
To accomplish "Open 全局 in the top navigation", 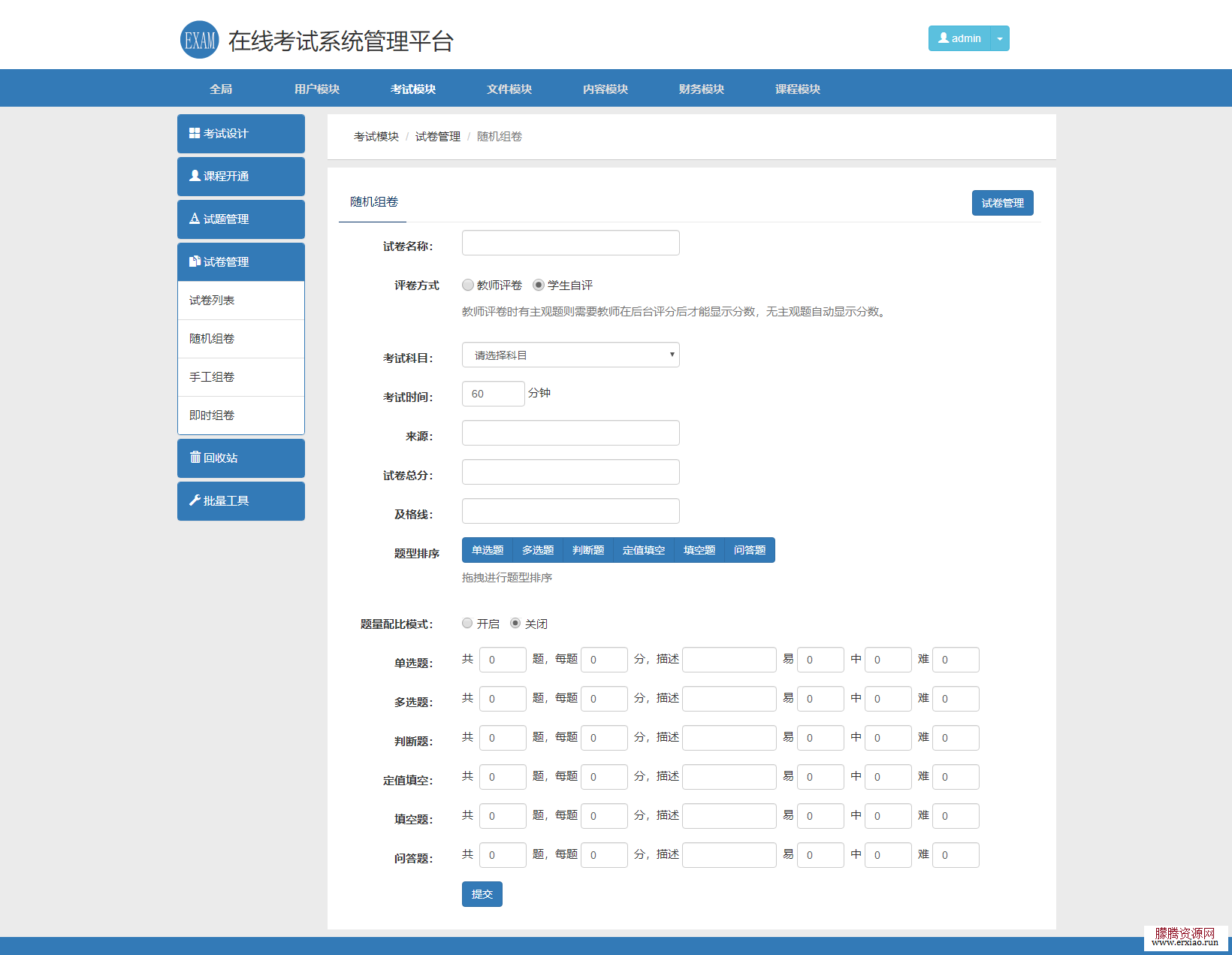I will click(221, 89).
